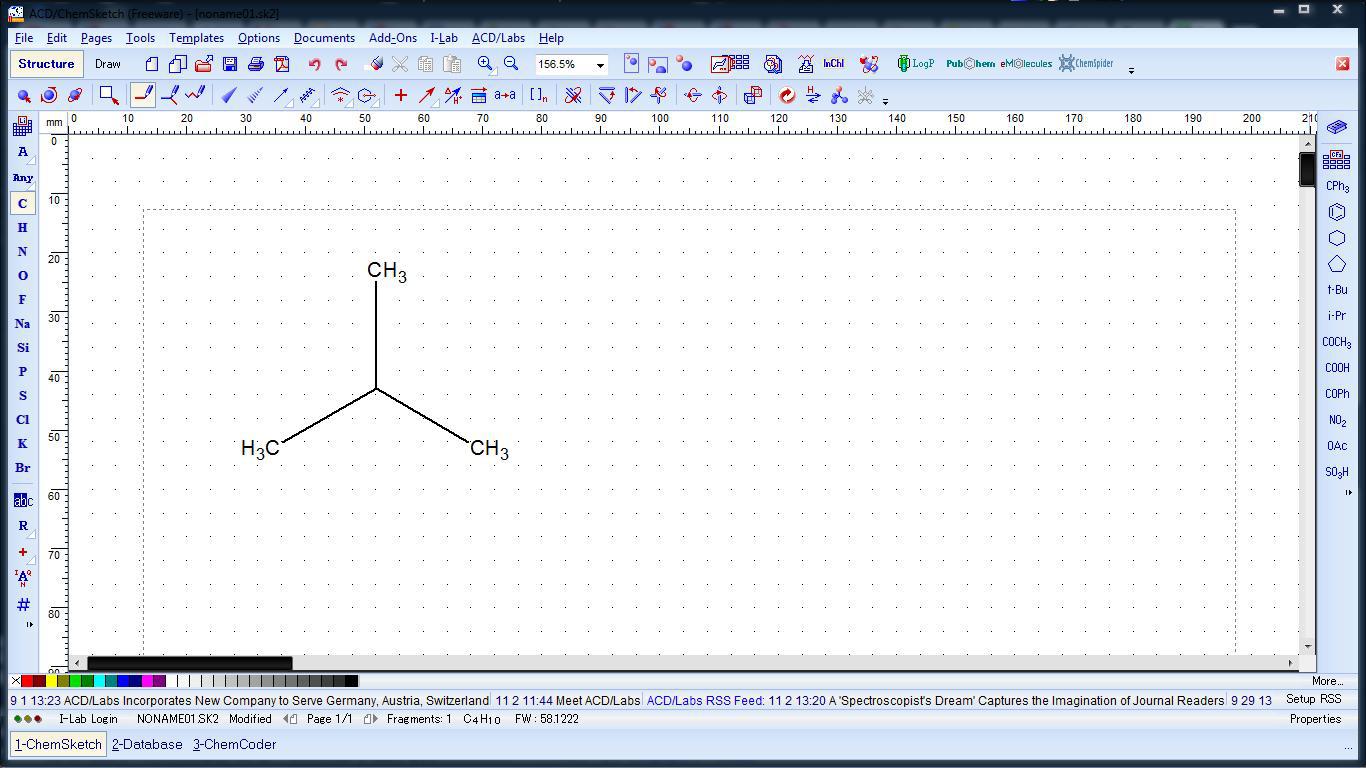Select Sulfur atom in element panel
Viewport: 1366px width, 768px height.
[x=23, y=395]
